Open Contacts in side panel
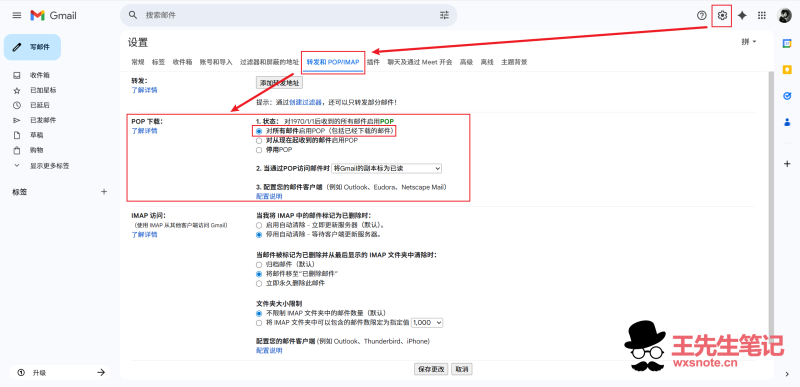Screen dimensions: 800x387 click(787, 122)
